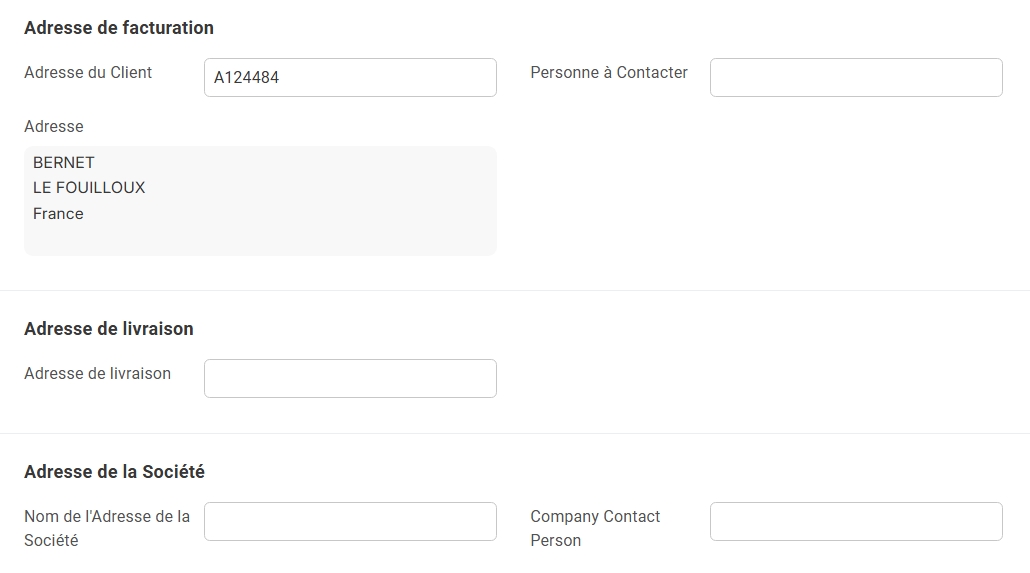Toggle the Adresse de la Société section heading
Image resolution: width=1030 pixels, height=573 pixels.
[114, 472]
